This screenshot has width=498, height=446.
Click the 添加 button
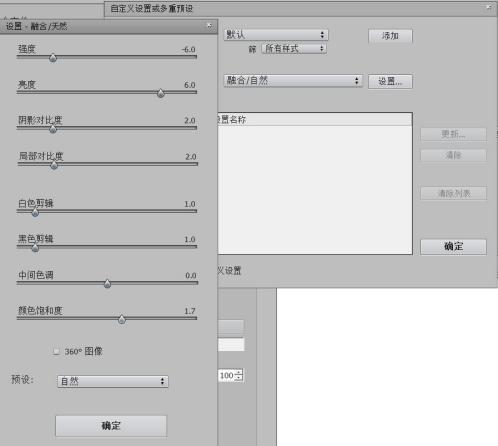click(x=390, y=36)
